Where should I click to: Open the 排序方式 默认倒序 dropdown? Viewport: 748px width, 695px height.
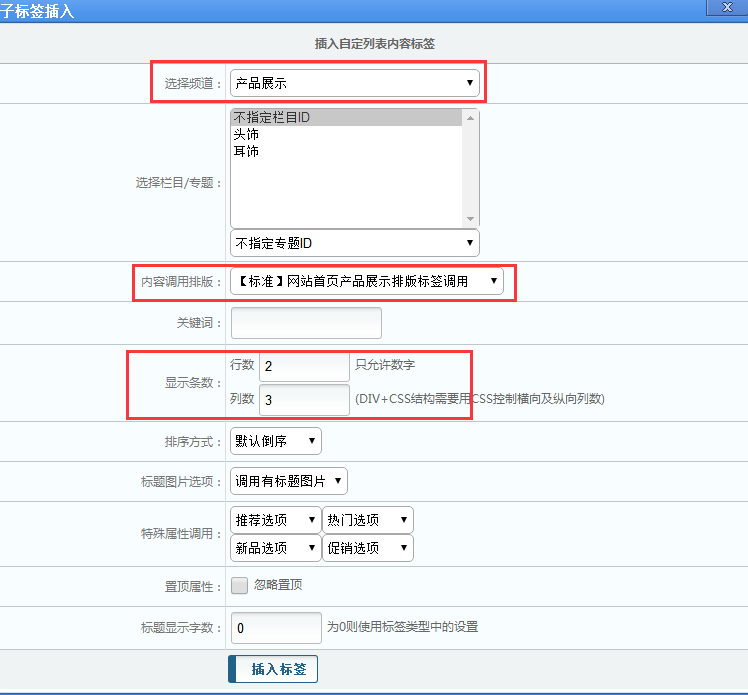point(275,441)
